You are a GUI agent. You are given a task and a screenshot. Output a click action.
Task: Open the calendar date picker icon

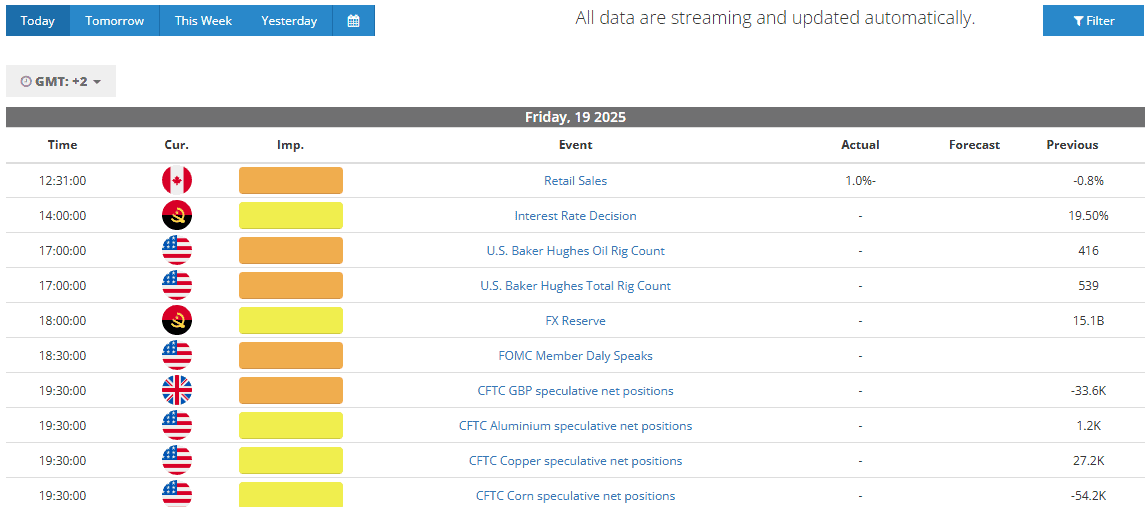coord(353,21)
